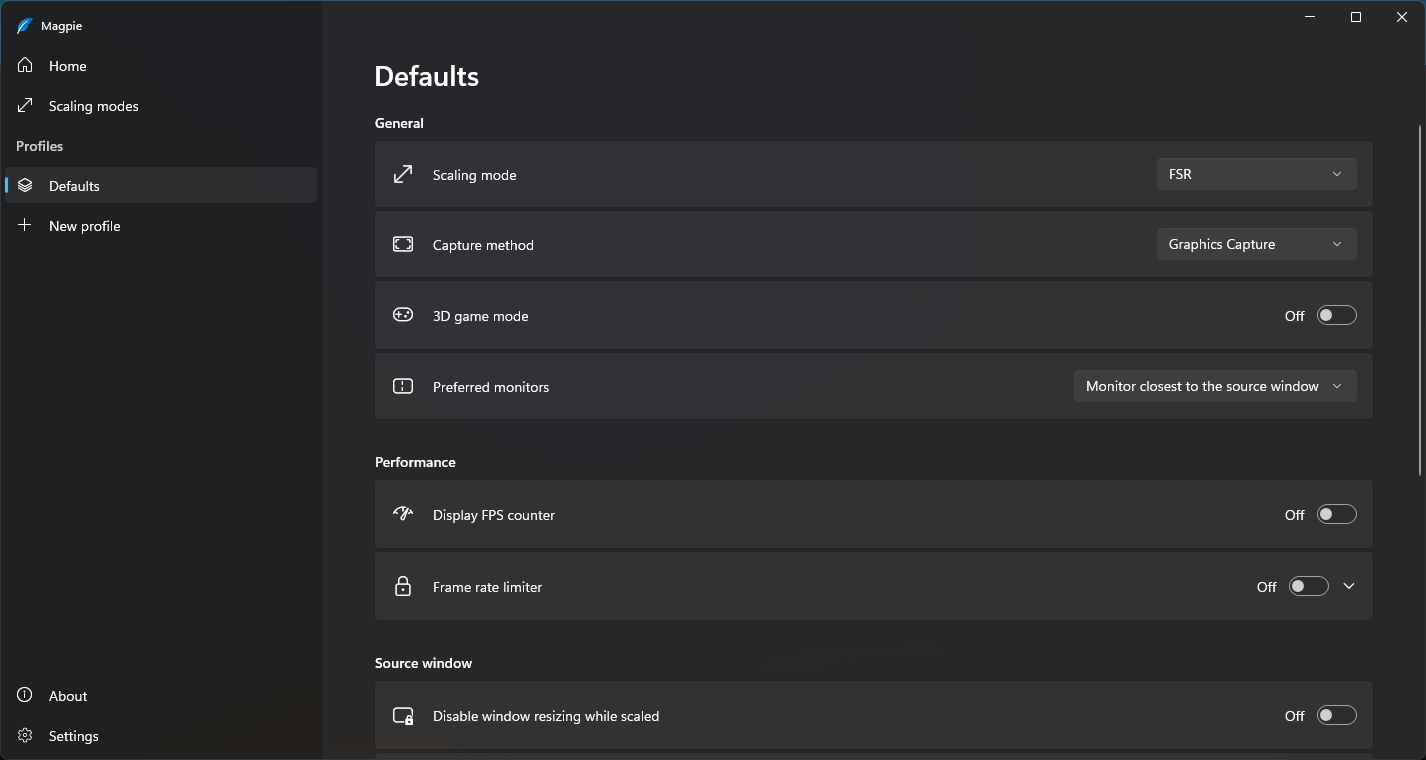
Task: Click the Magpie feather logo icon
Action: 25,26
